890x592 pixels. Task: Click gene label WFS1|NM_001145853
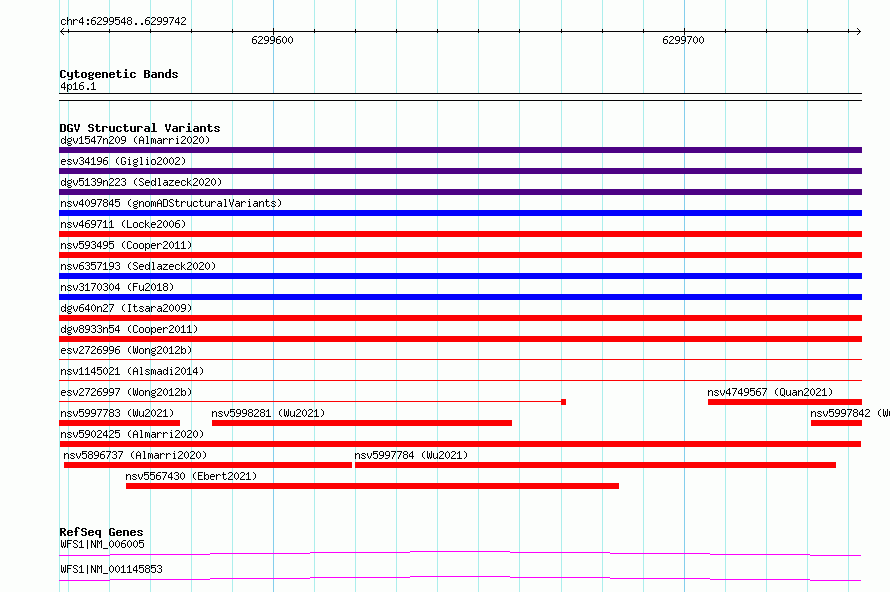tap(111, 569)
